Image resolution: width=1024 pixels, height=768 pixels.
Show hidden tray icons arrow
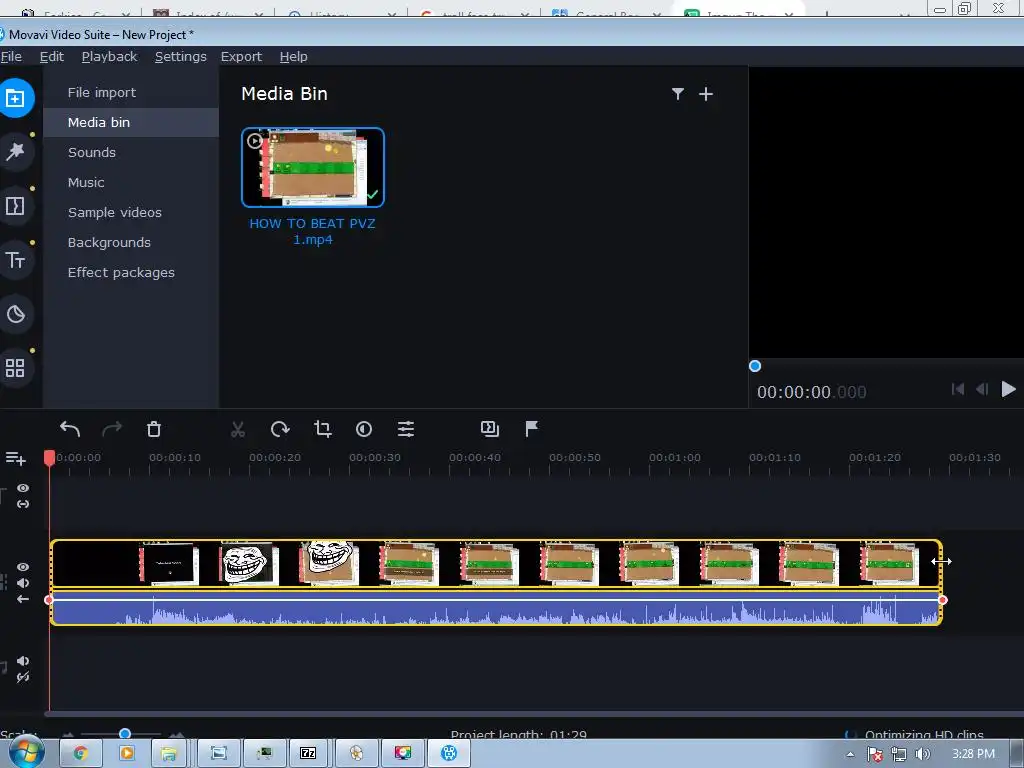click(x=850, y=754)
